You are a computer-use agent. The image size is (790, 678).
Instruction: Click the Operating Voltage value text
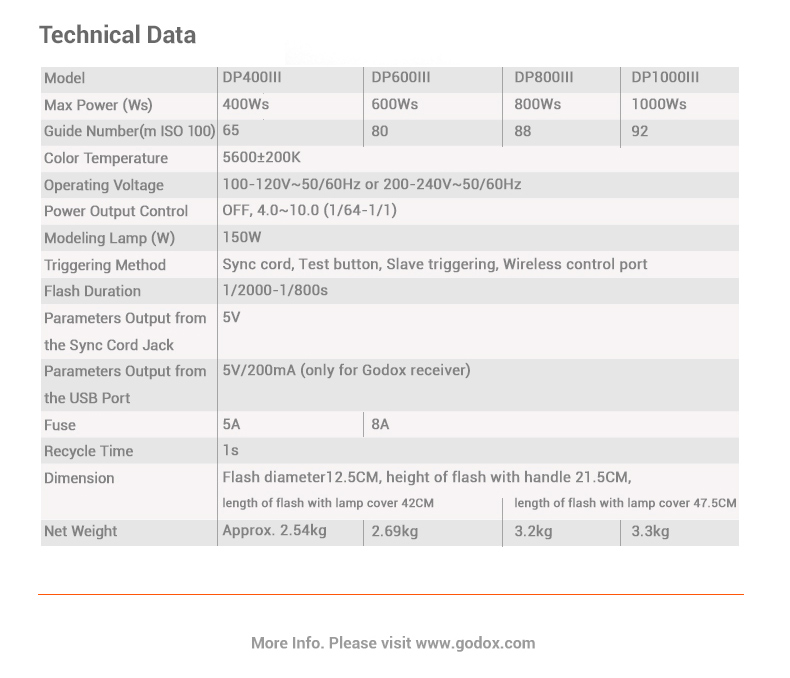371,185
